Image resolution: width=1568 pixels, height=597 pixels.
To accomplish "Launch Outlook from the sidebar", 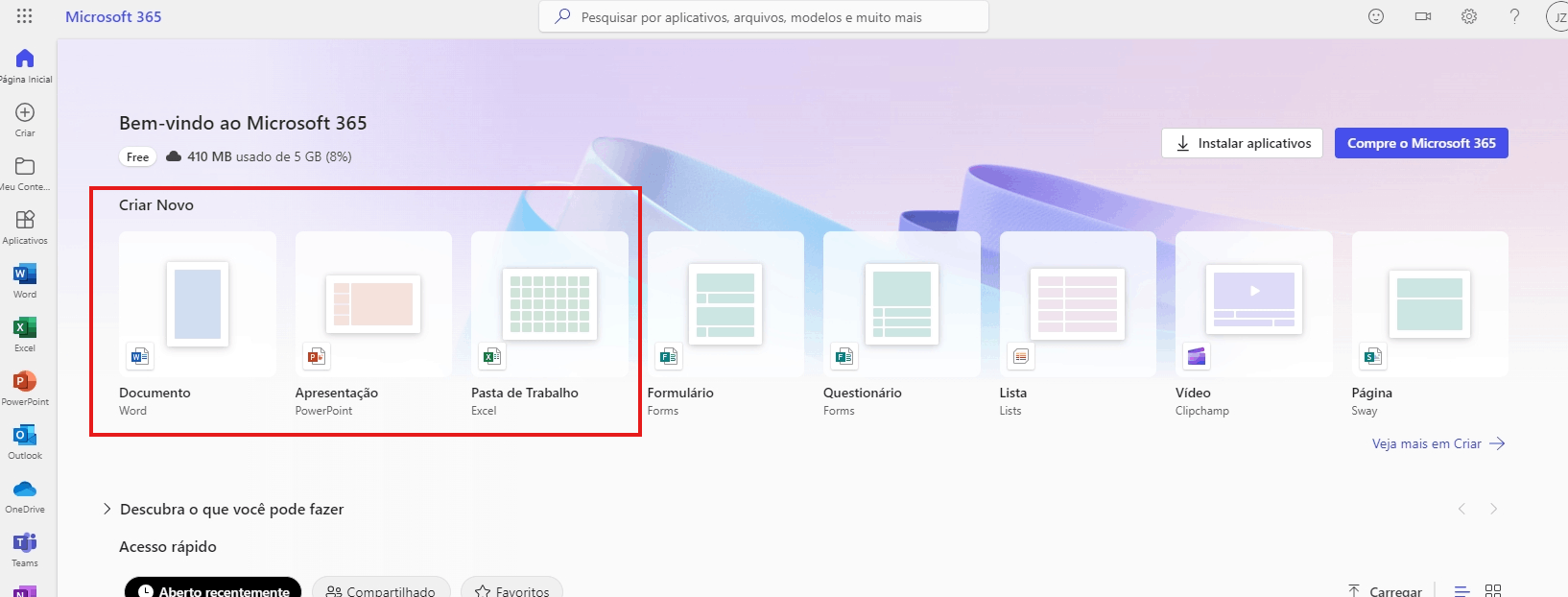I will pos(25,435).
